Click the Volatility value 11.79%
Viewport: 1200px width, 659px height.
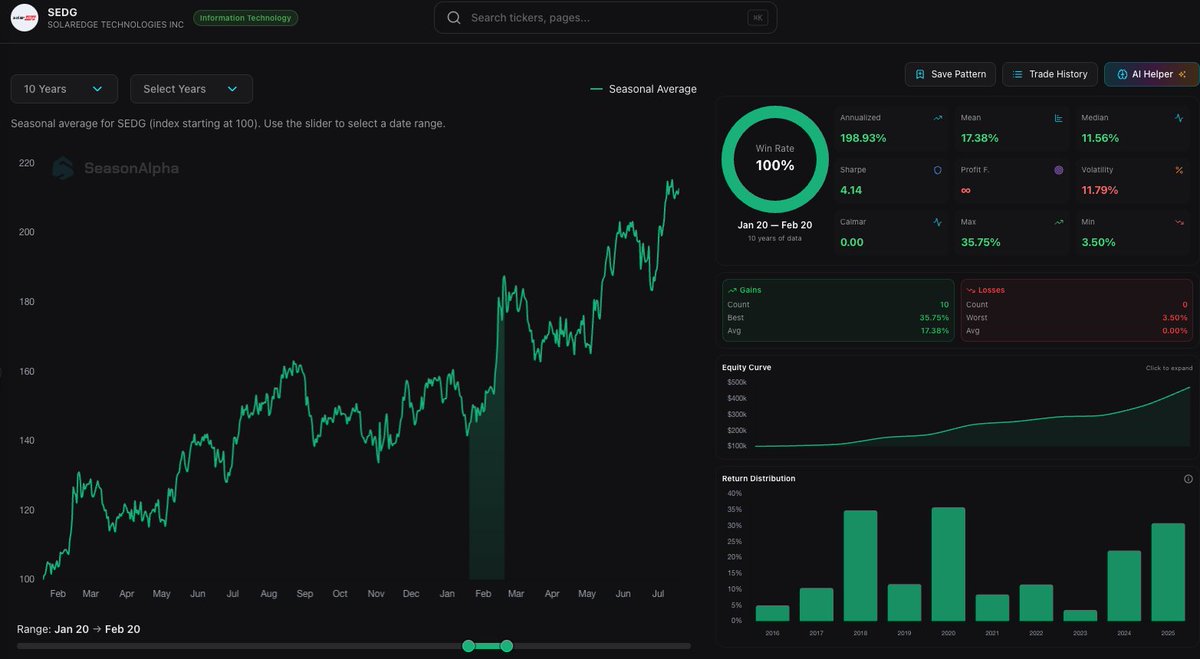point(1100,190)
